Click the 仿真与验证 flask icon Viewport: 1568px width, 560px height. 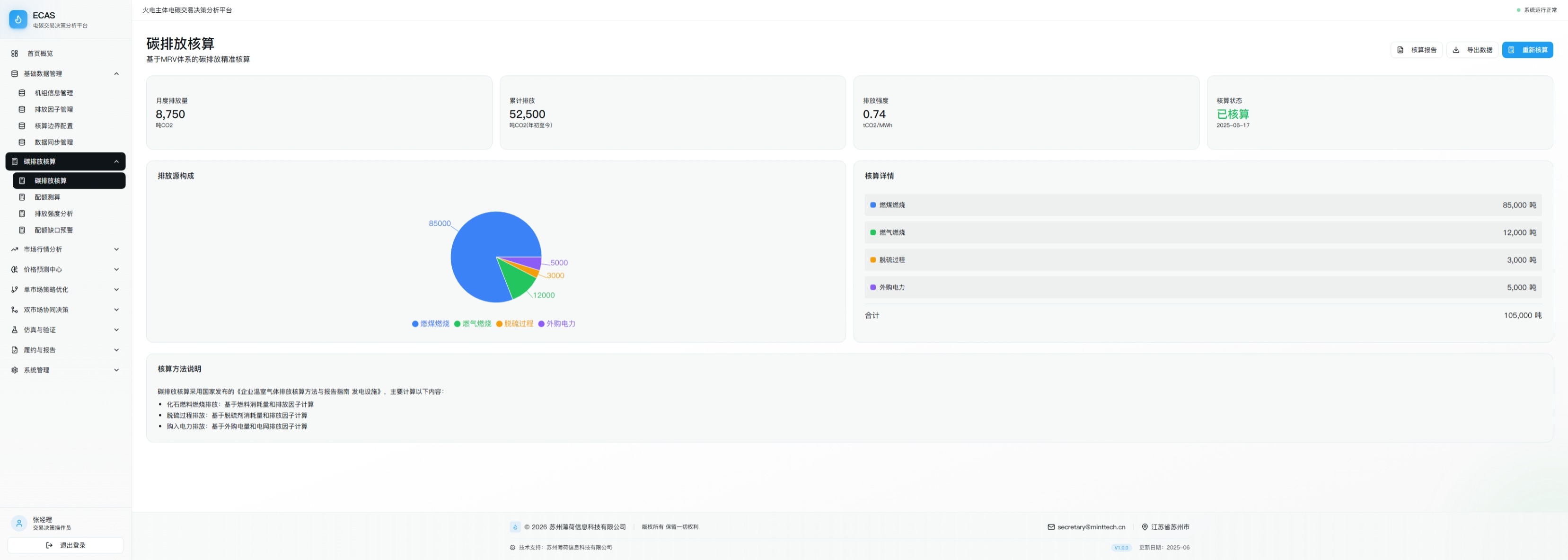tap(15, 330)
